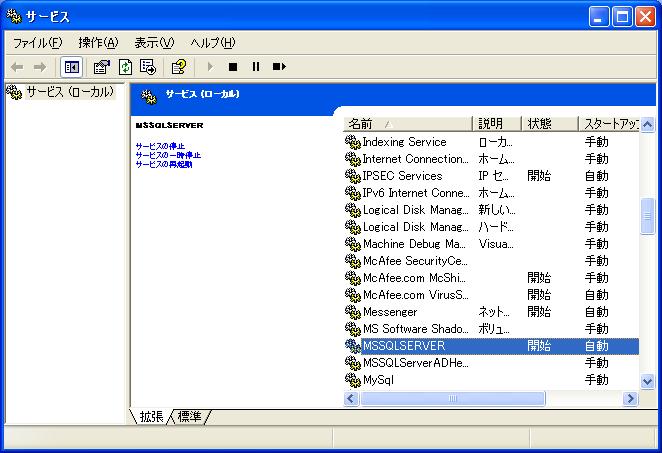Click the horizontal scroll right arrow

630,399
